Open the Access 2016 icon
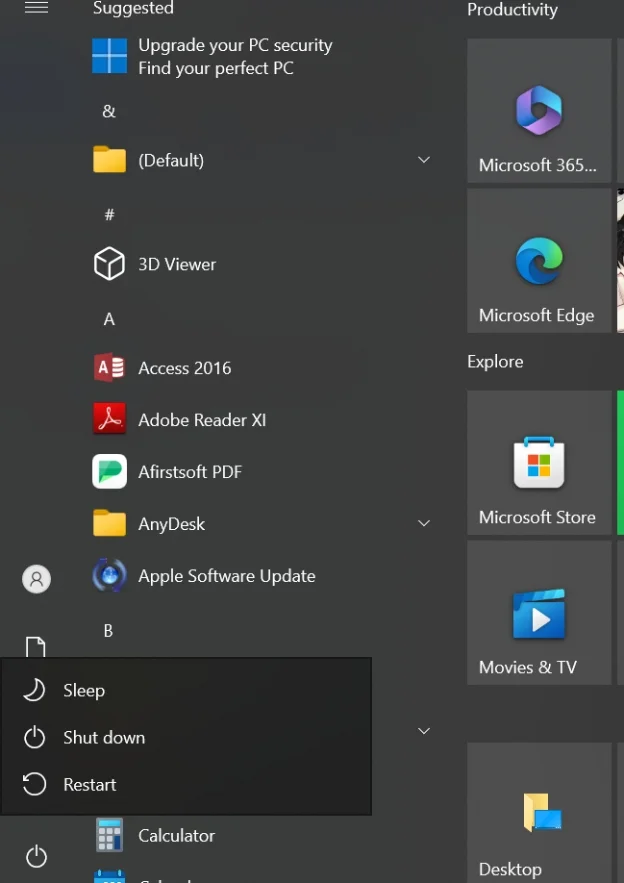 point(109,368)
